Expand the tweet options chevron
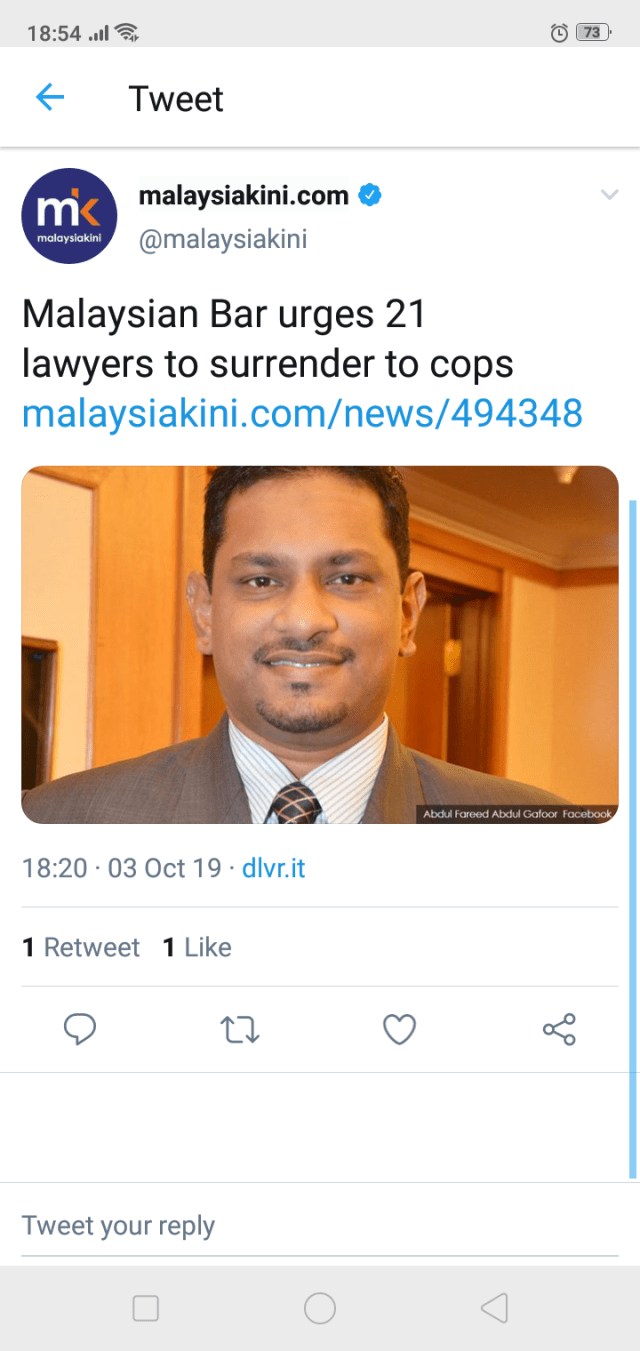This screenshot has width=640, height=1351. 609,195
